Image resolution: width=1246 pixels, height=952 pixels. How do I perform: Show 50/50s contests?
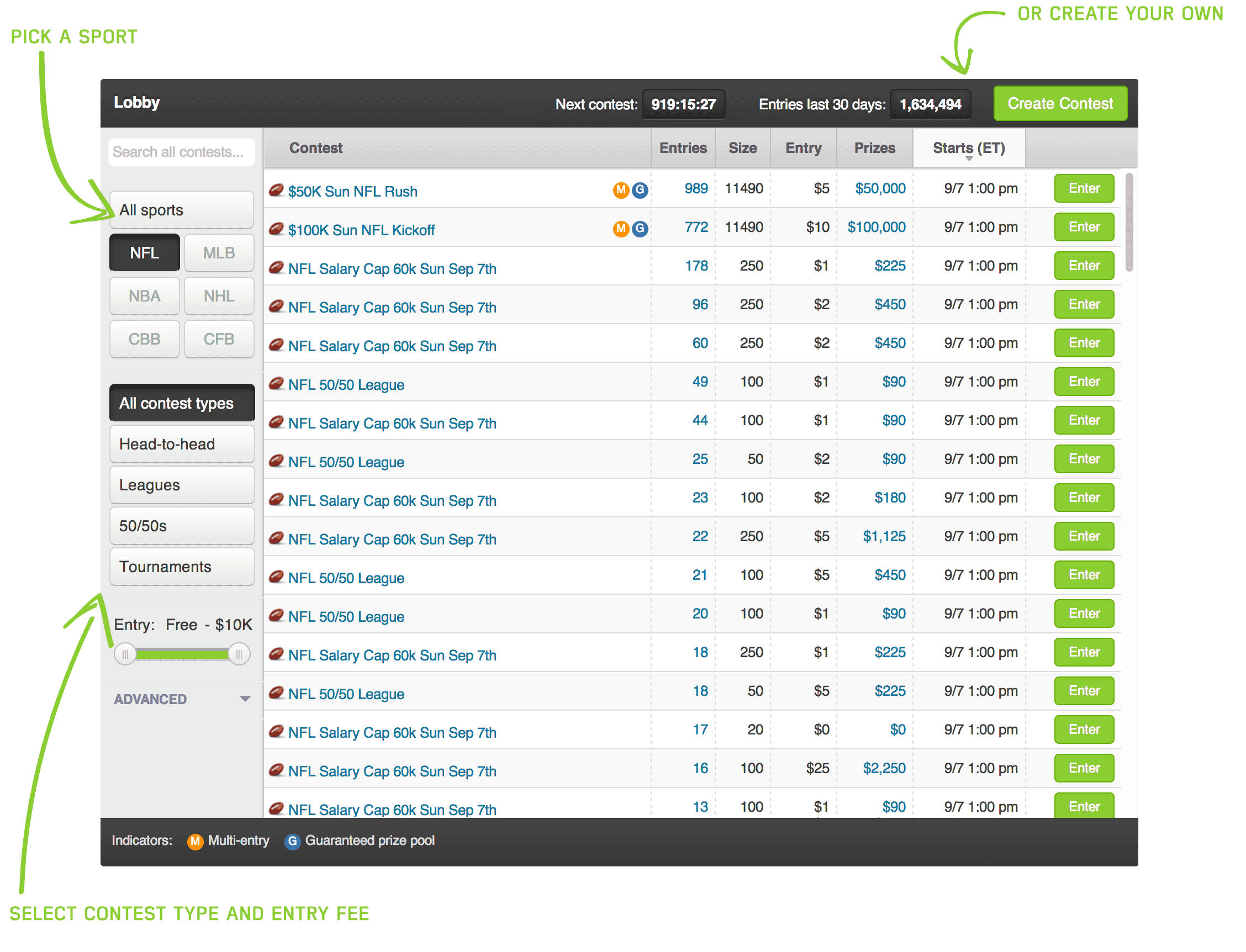[181, 525]
